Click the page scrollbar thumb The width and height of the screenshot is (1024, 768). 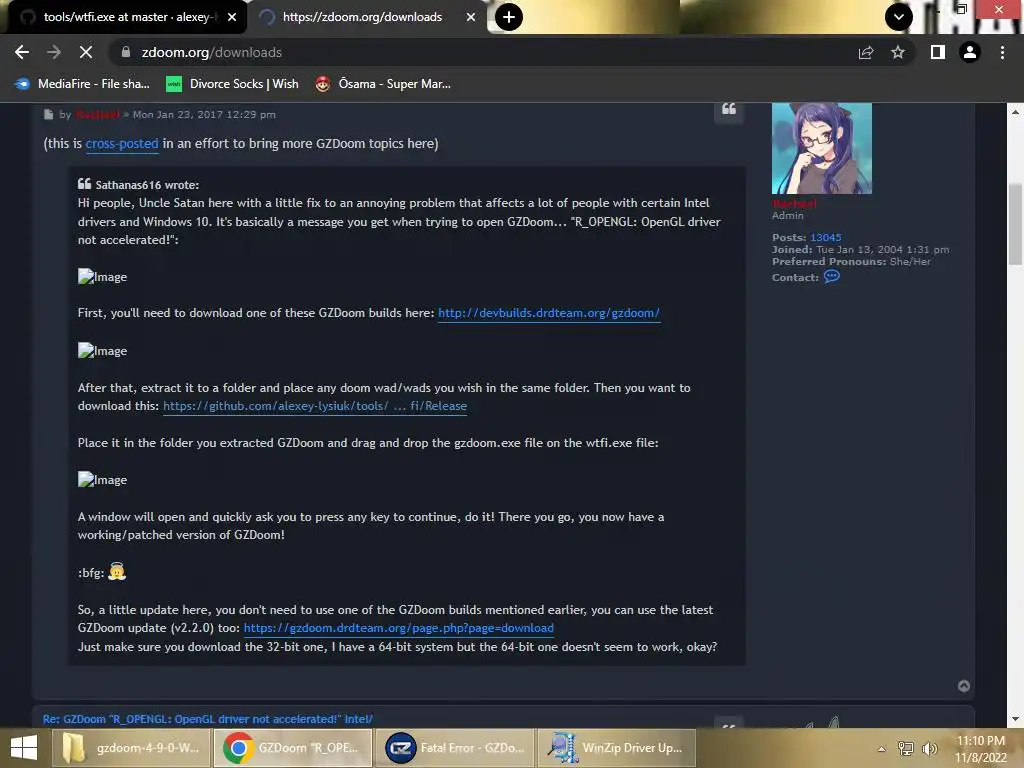[x=1015, y=224]
